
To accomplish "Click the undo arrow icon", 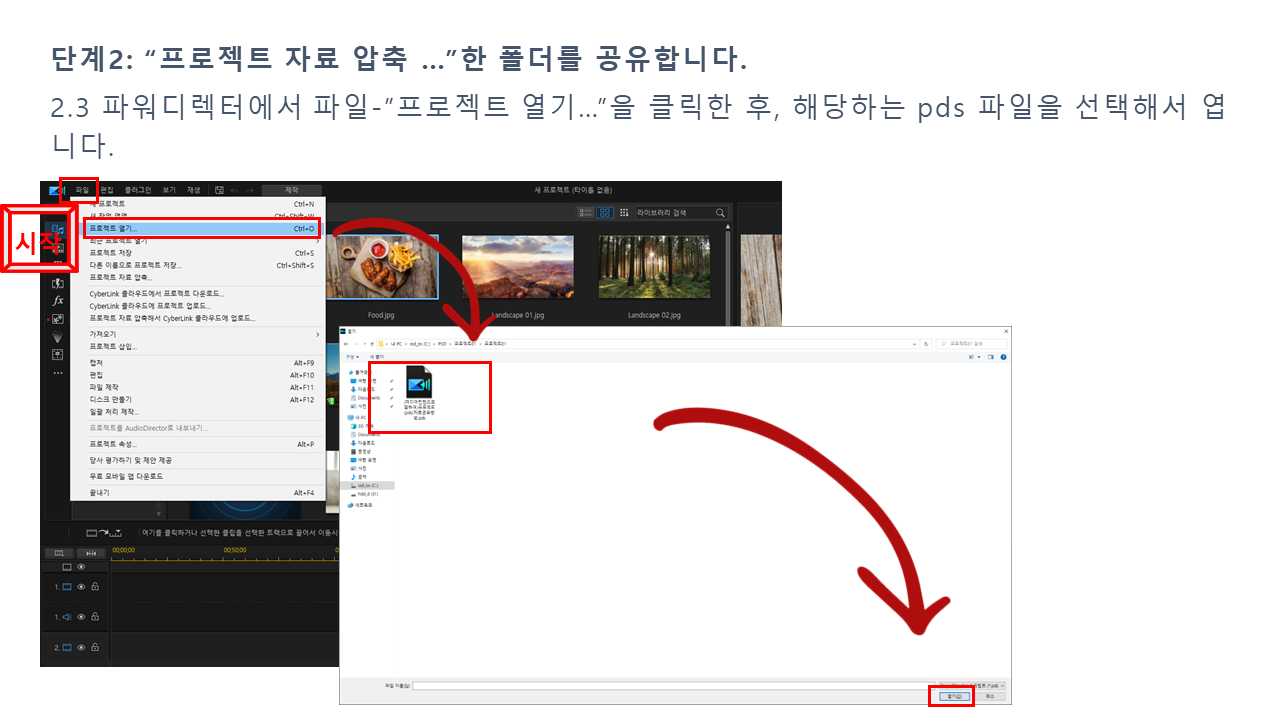I will 234,189.
